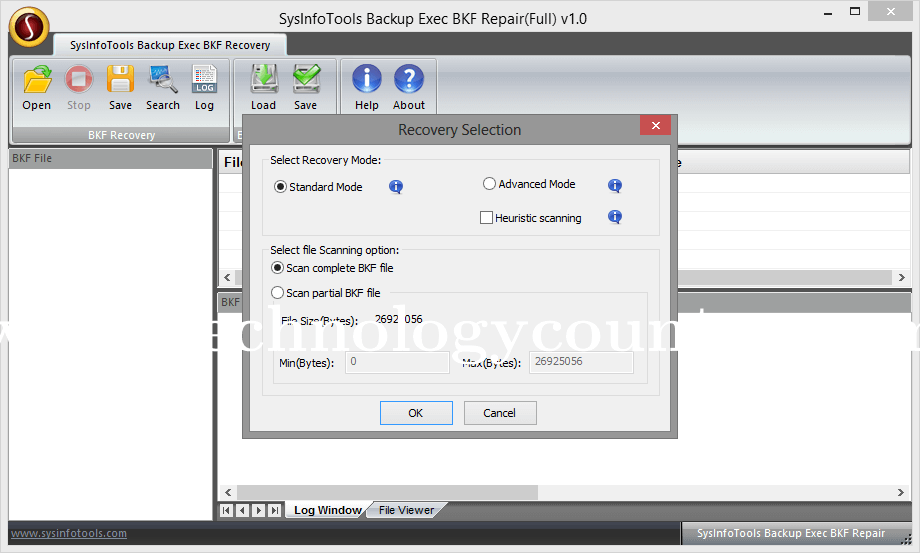Click the Cancel button in dialog
Image resolution: width=920 pixels, height=553 pixels.
[x=500, y=413]
